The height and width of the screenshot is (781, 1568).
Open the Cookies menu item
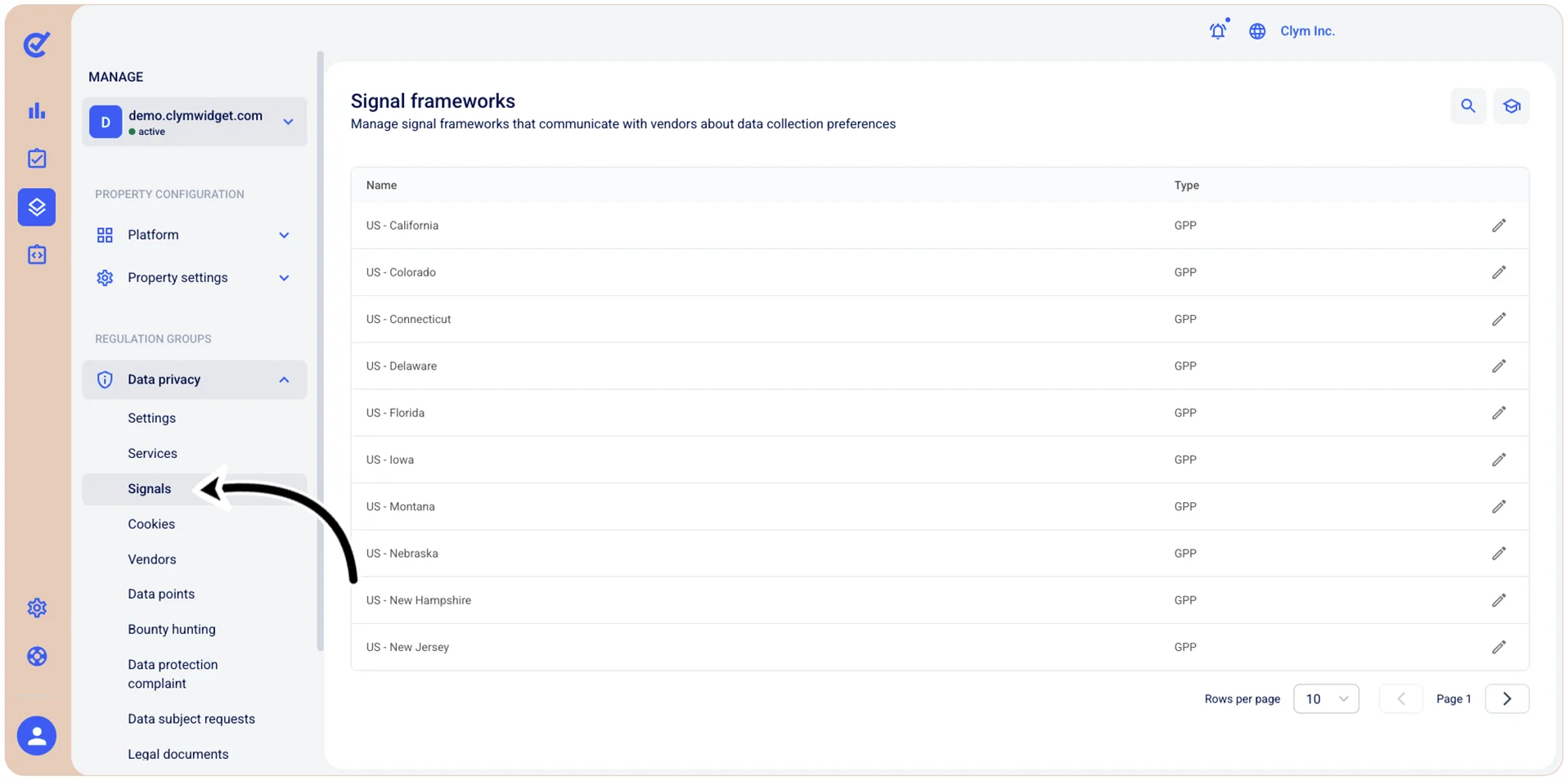[x=151, y=524]
